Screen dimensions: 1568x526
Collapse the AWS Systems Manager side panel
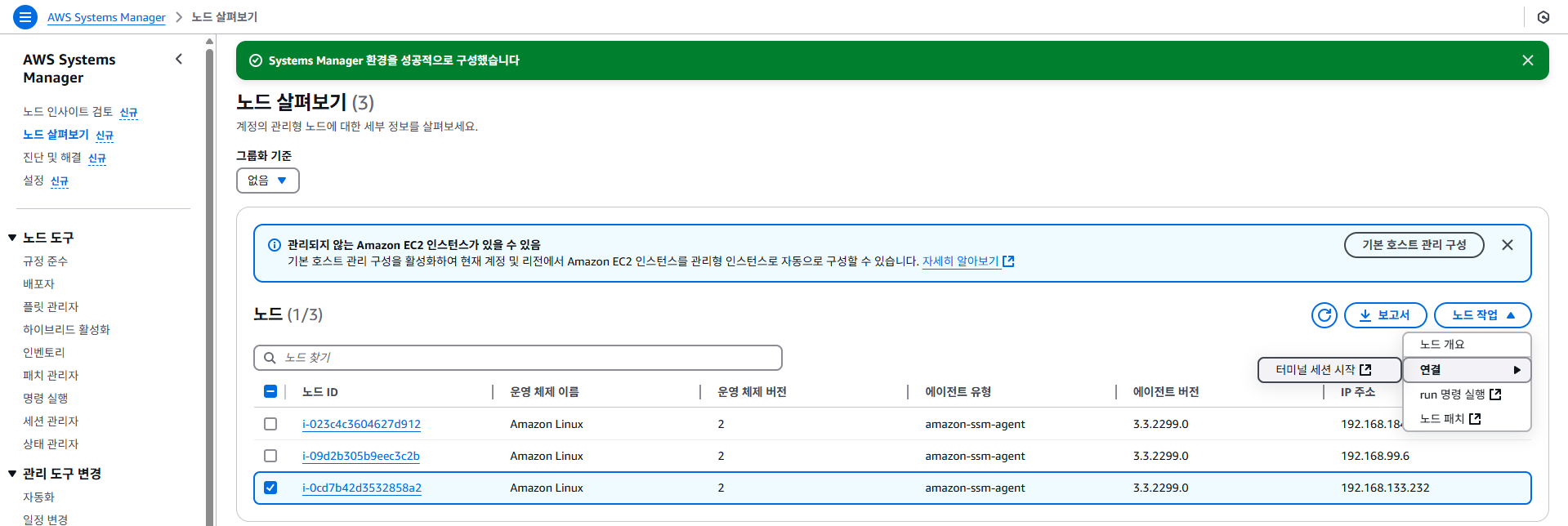(179, 59)
